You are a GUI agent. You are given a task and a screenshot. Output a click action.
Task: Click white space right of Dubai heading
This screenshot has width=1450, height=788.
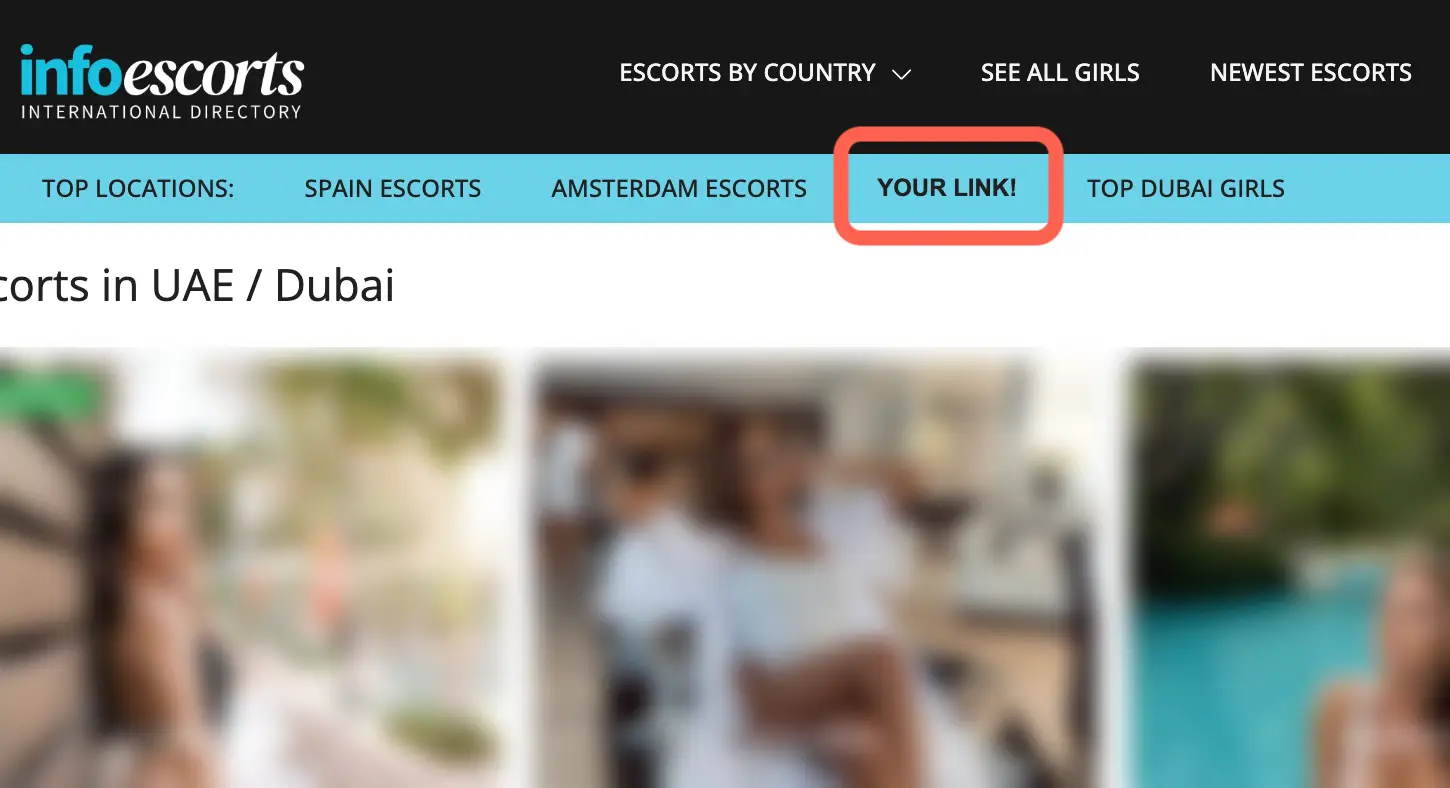pos(920,286)
